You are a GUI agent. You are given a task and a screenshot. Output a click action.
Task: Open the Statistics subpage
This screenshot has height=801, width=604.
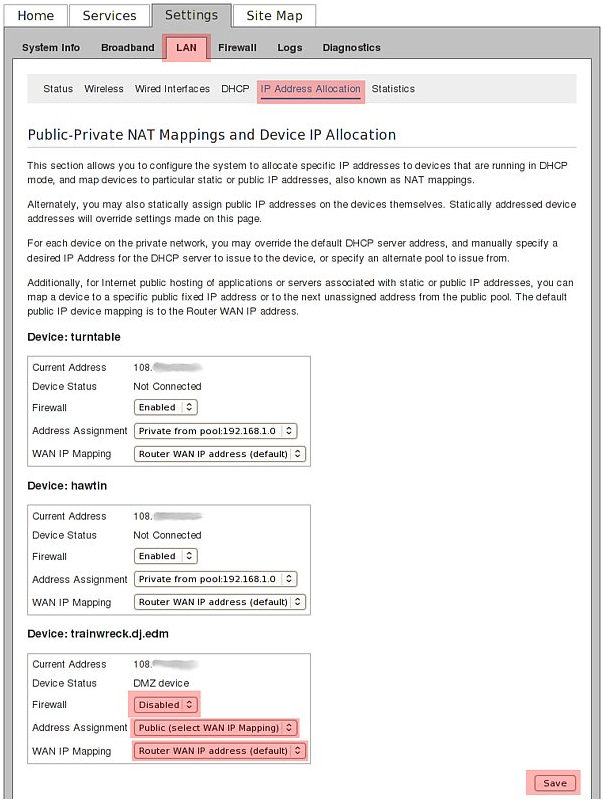tap(393, 89)
